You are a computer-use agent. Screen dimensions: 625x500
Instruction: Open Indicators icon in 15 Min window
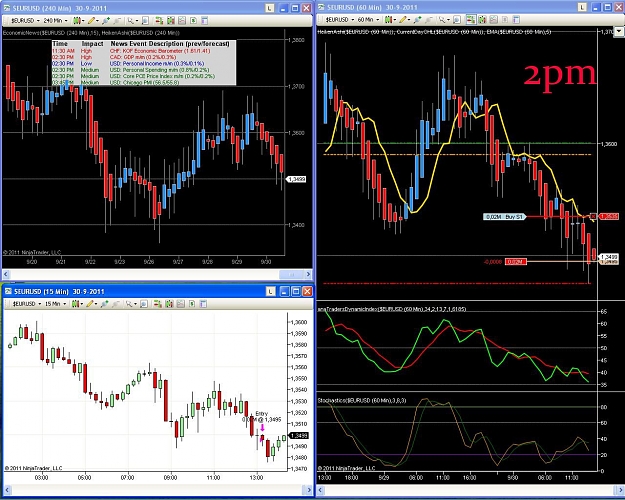181,304
